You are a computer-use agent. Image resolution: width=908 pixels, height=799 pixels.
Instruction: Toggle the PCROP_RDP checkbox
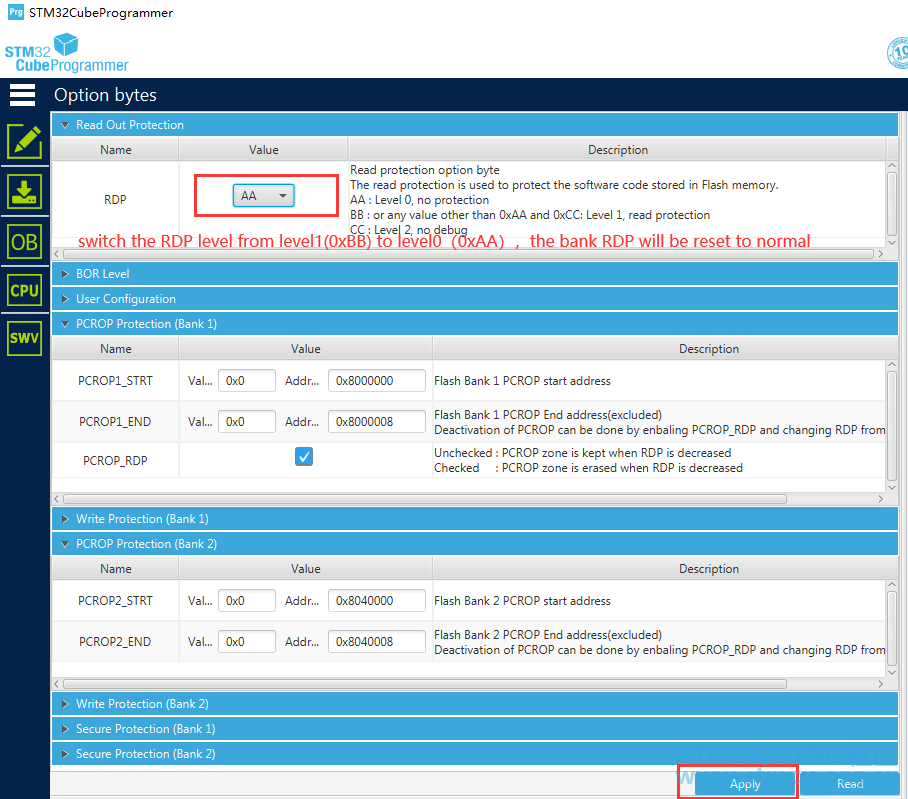click(x=304, y=457)
